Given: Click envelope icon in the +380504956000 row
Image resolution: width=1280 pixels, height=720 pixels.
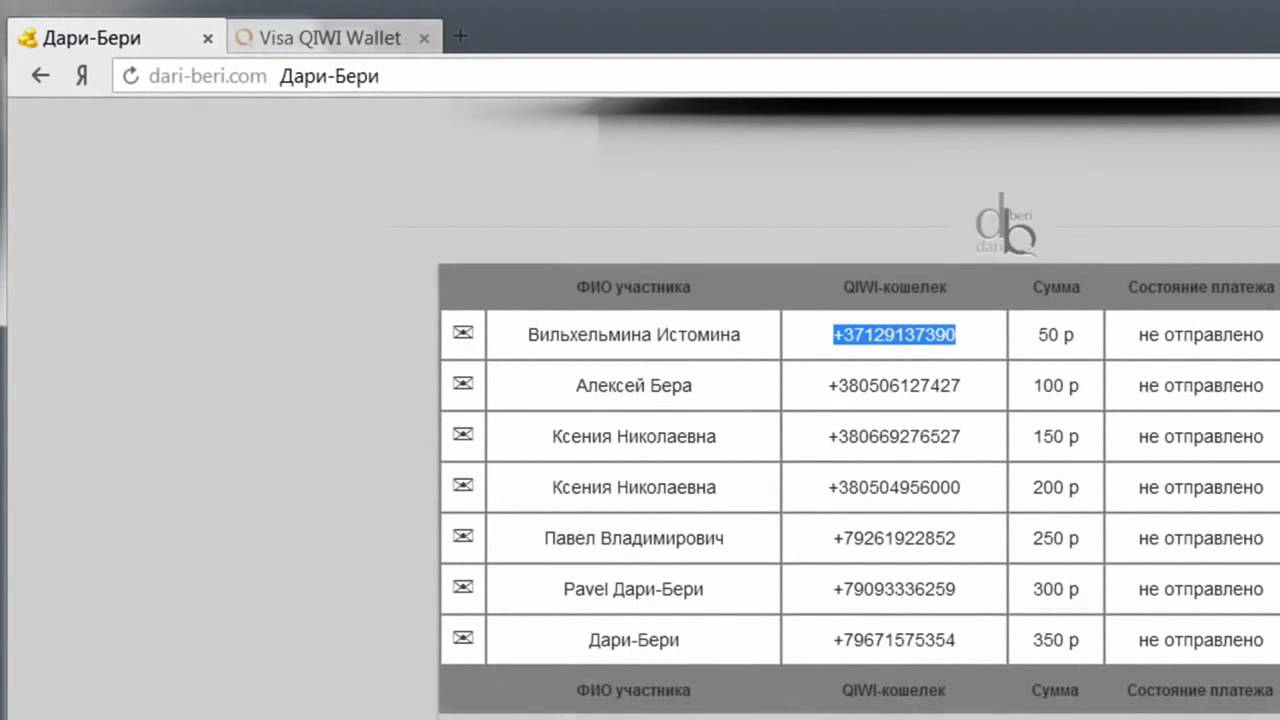Looking at the screenshot, I should [463, 485].
